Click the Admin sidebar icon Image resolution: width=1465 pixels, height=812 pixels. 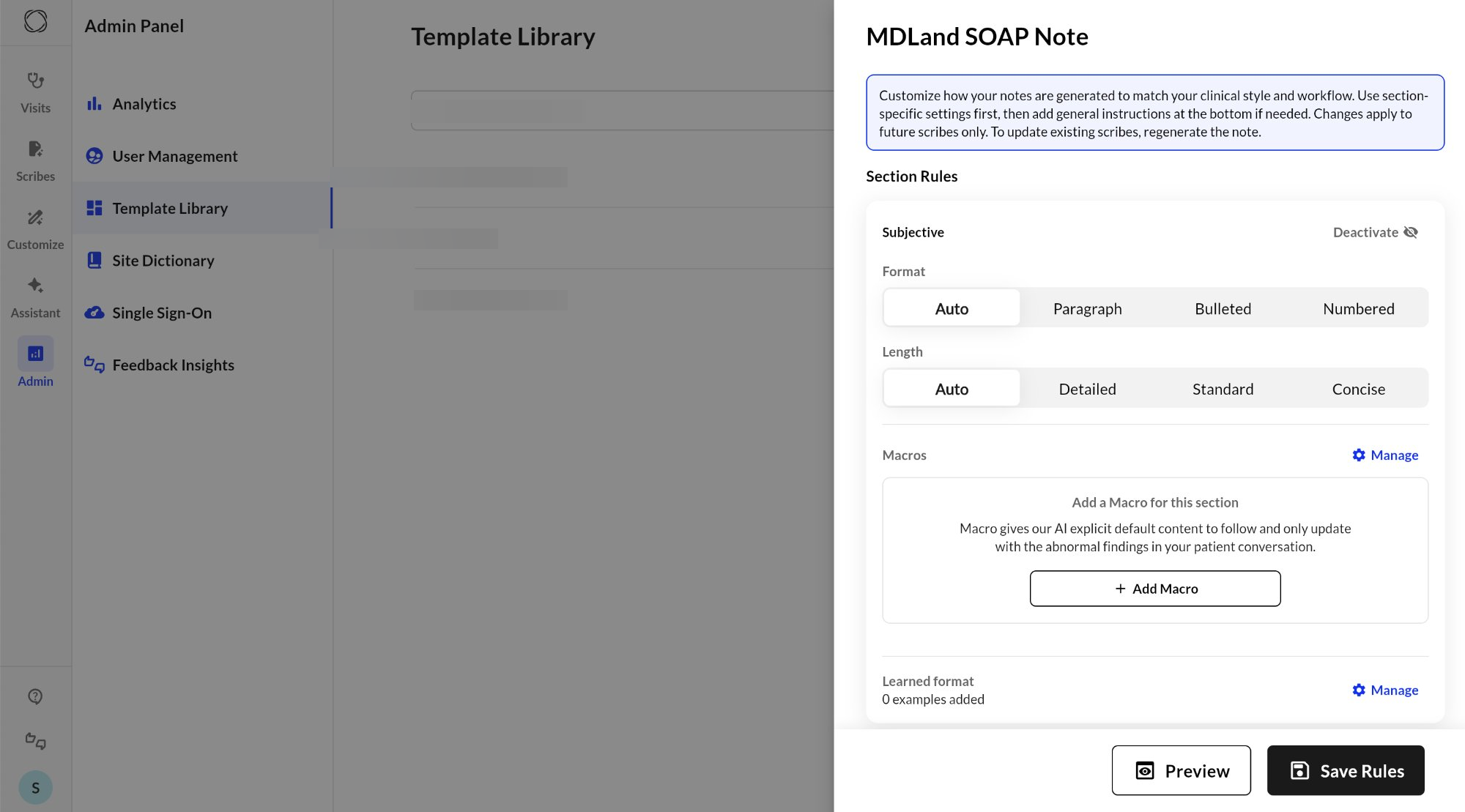coord(35,354)
